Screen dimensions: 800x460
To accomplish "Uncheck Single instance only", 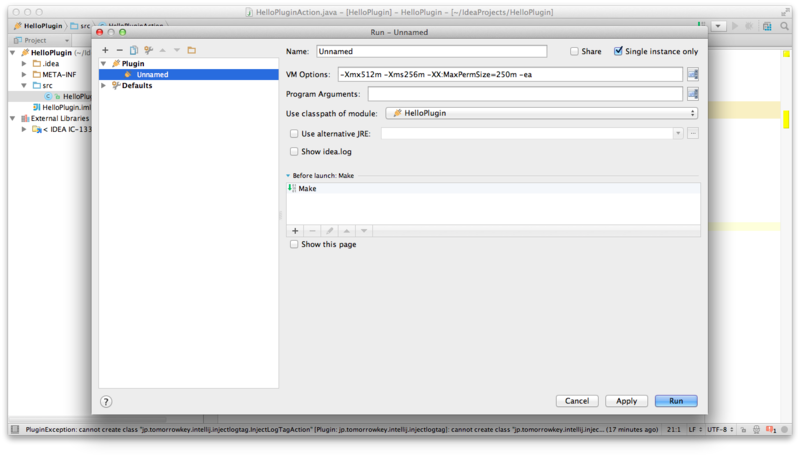I will coord(618,51).
